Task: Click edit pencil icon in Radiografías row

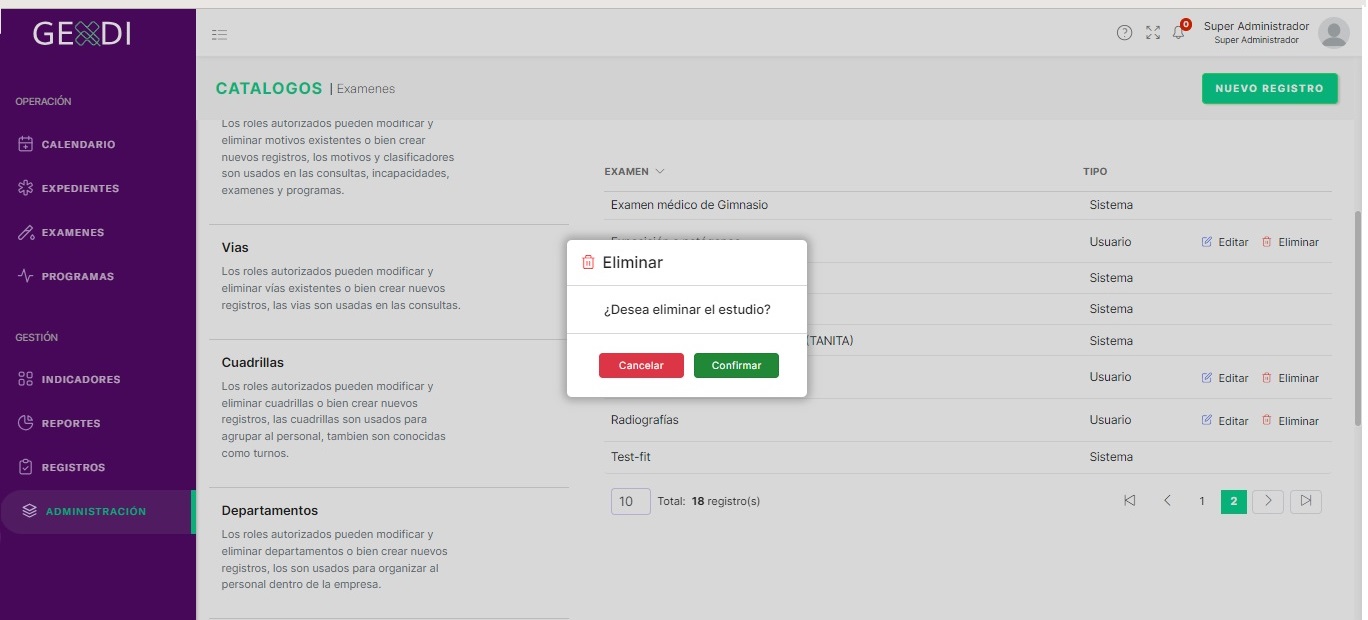Action: click(1207, 421)
